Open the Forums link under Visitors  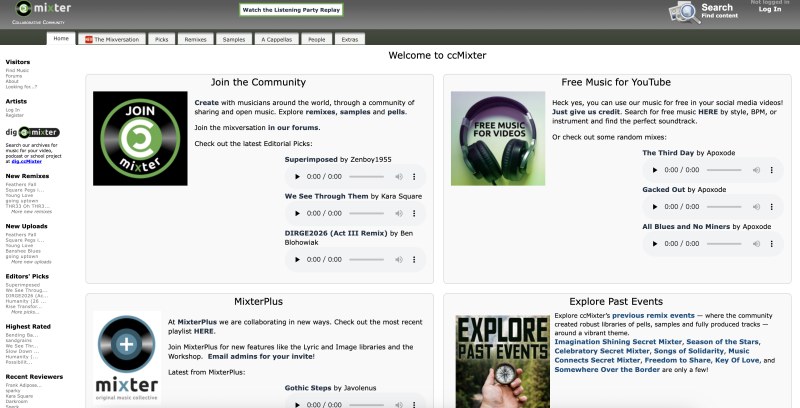pos(14,76)
